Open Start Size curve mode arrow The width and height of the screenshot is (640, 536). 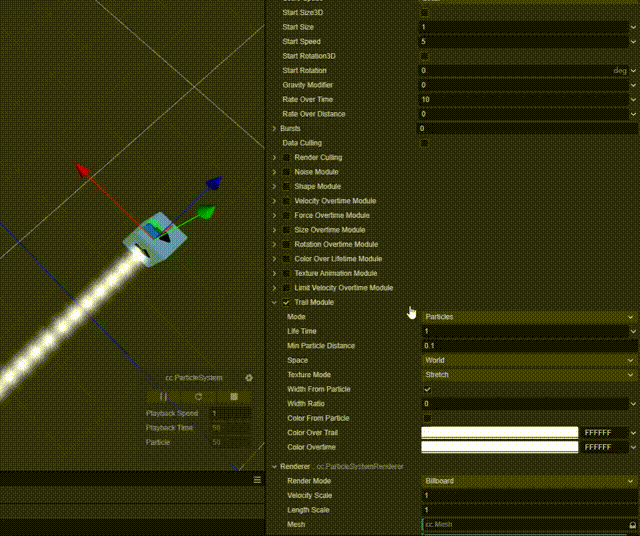click(x=633, y=27)
